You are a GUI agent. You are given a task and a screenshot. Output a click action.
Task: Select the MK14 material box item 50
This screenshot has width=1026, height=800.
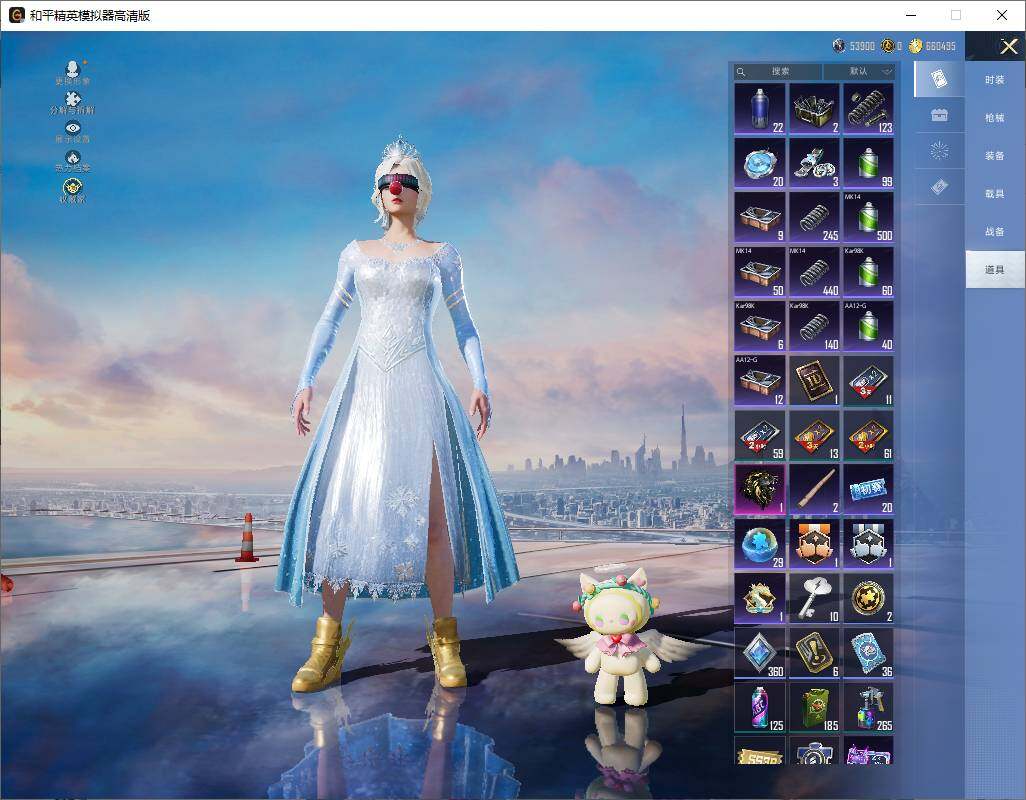click(760, 272)
